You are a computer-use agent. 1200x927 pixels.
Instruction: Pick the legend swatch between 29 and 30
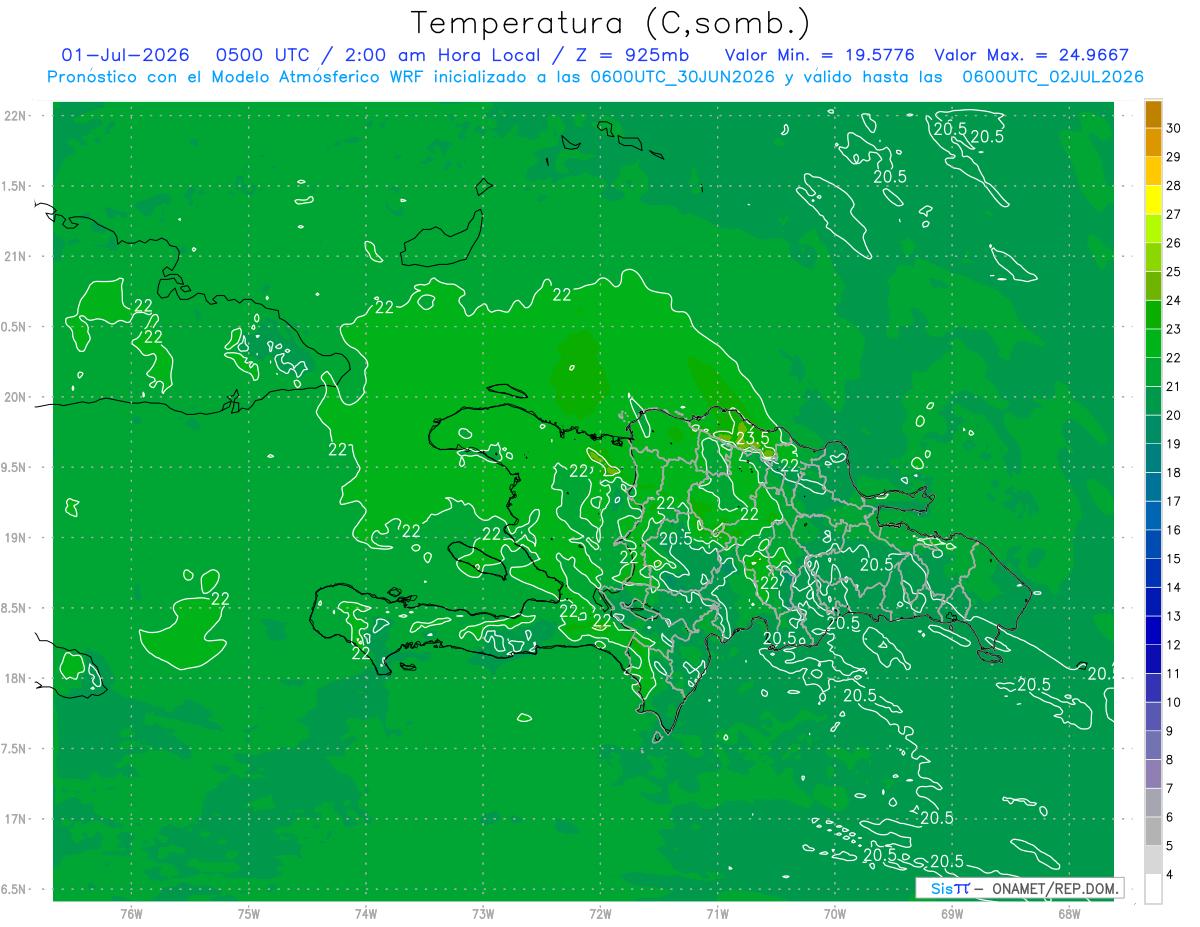[1153, 142]
